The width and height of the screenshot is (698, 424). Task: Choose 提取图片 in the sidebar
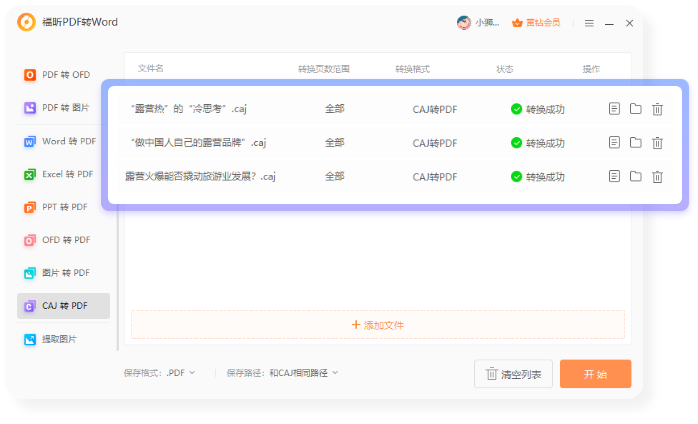pos(64,339)
